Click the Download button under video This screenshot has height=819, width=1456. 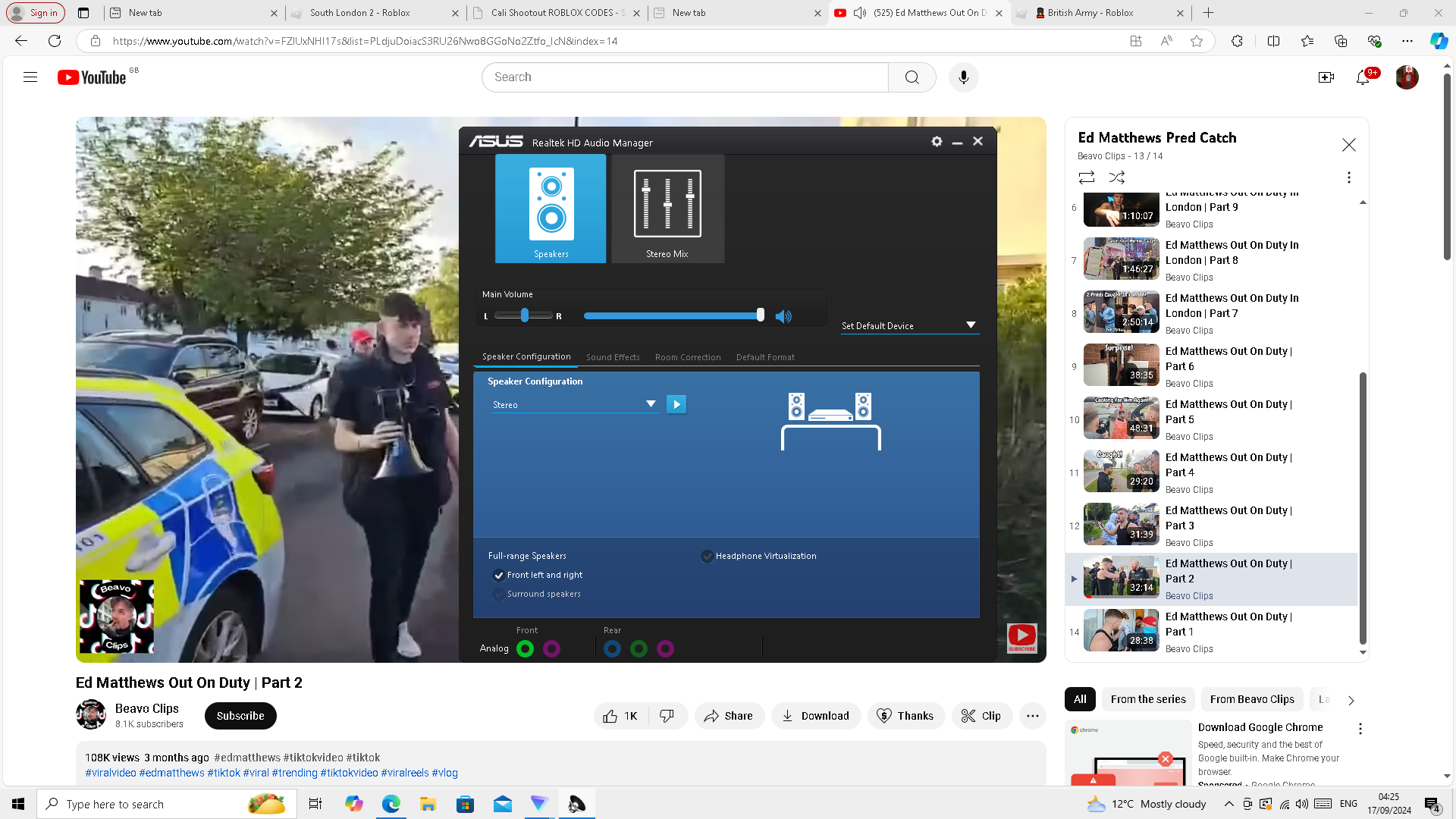(815, 716)
